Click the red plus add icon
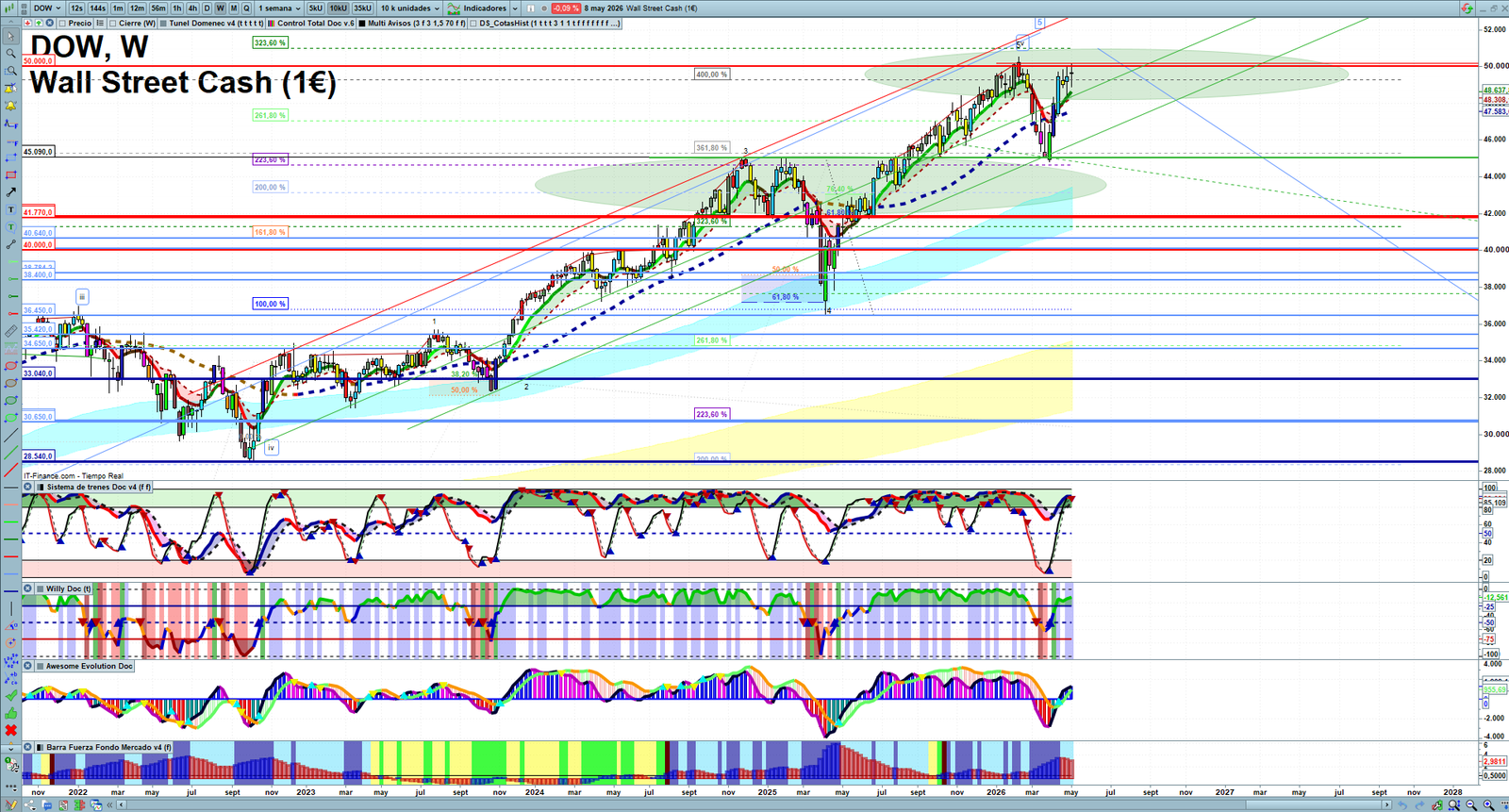 click(27, 23)
